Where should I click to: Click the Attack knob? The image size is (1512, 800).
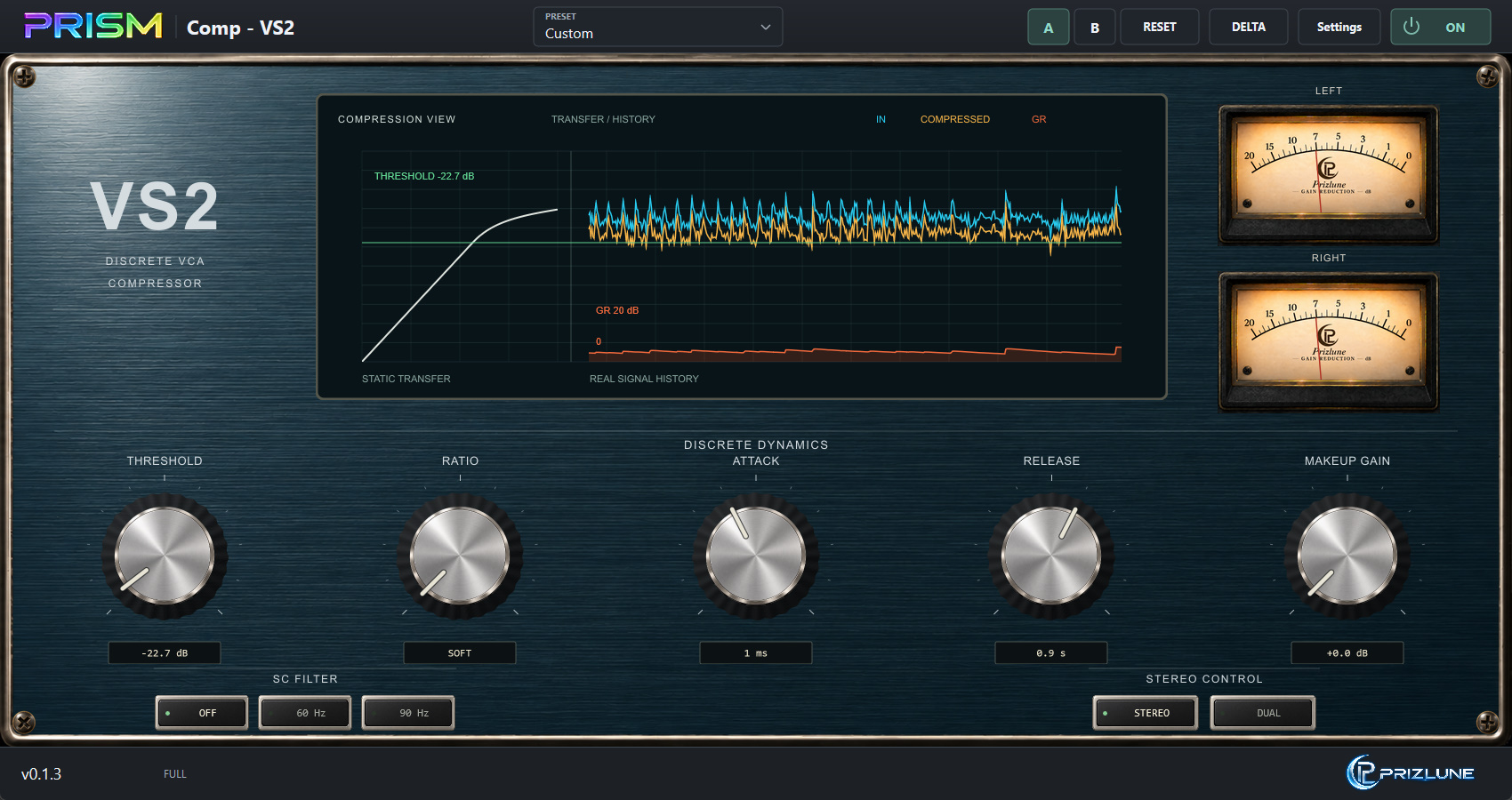pyautogui.click(x=756, y=556)
